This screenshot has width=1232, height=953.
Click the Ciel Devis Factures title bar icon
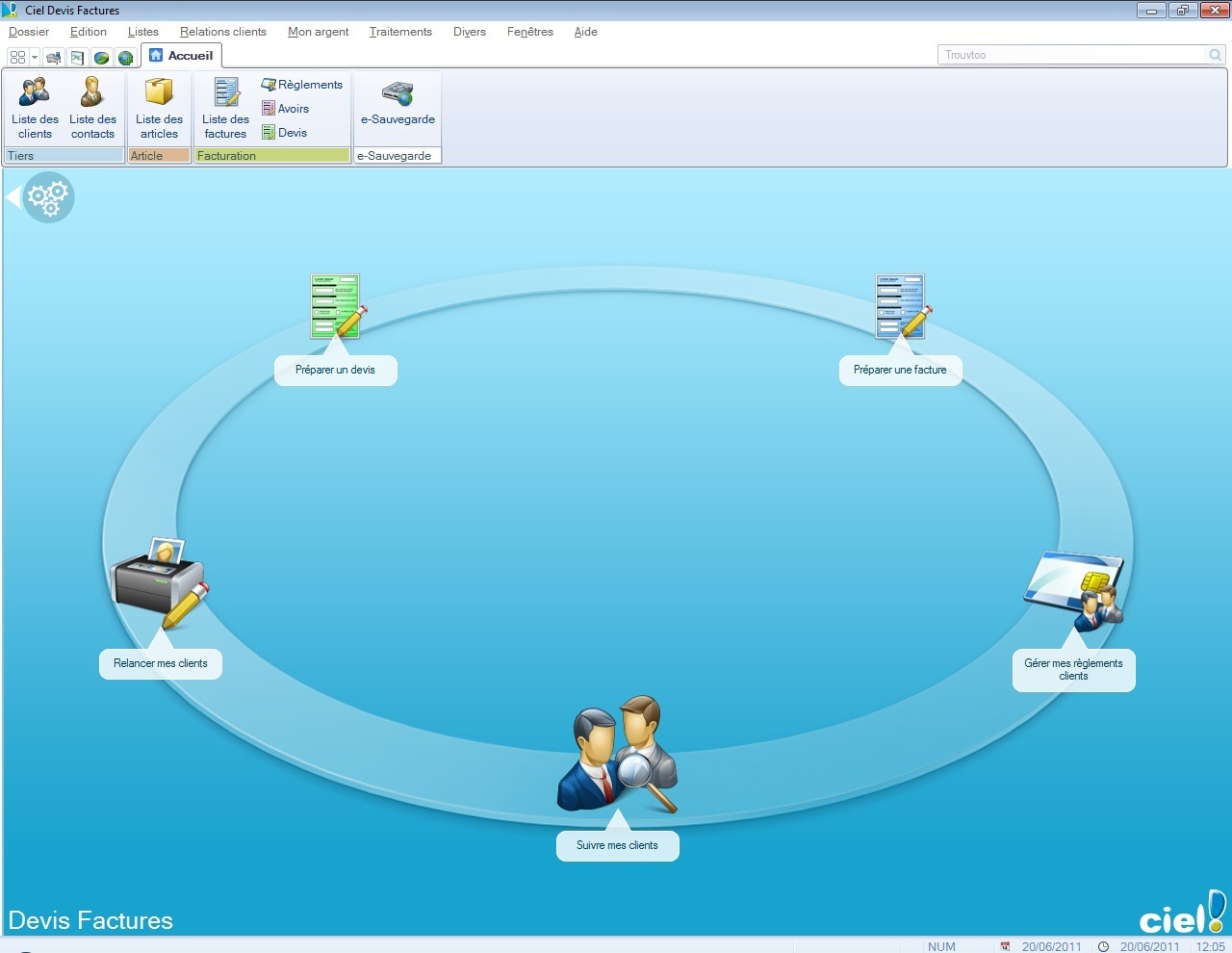coord(11,11)
